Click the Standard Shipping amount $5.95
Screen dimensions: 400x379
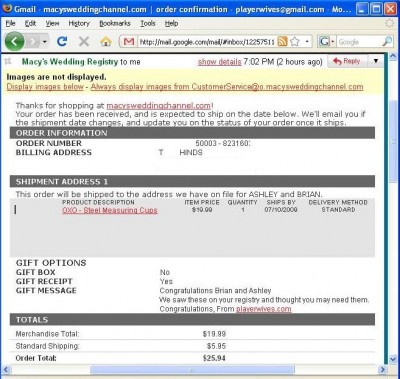[216, 346]
